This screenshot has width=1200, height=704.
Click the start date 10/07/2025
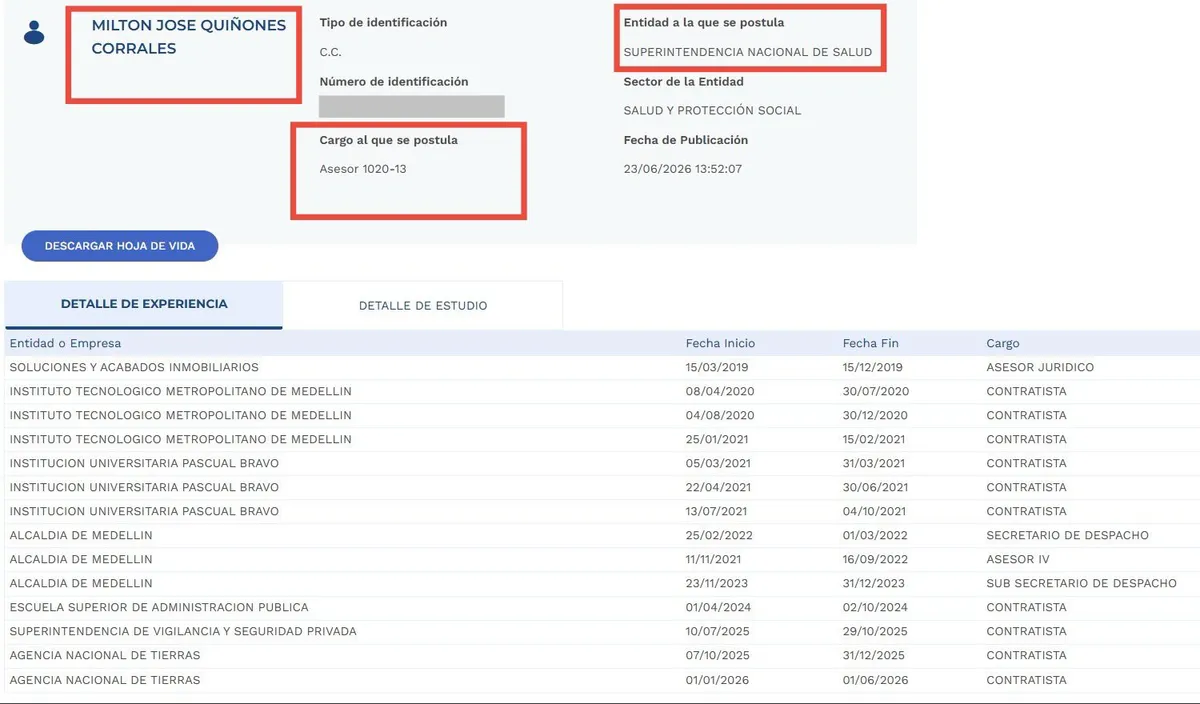click(718, 631)
